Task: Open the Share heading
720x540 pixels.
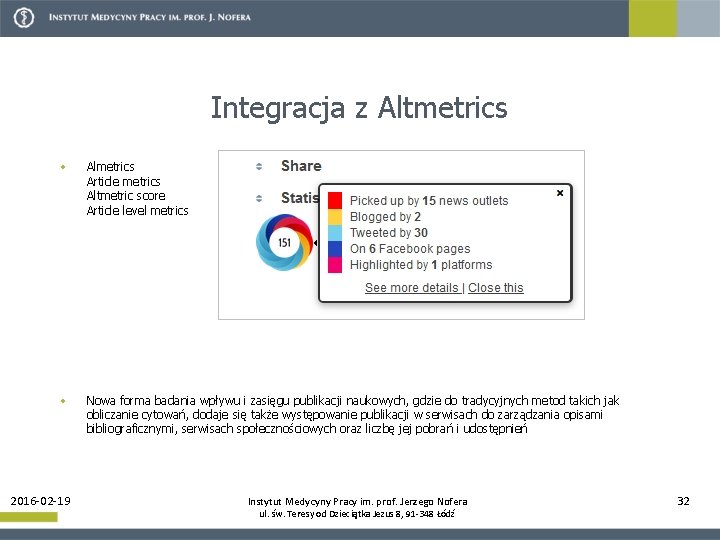Action: (301, 166)
